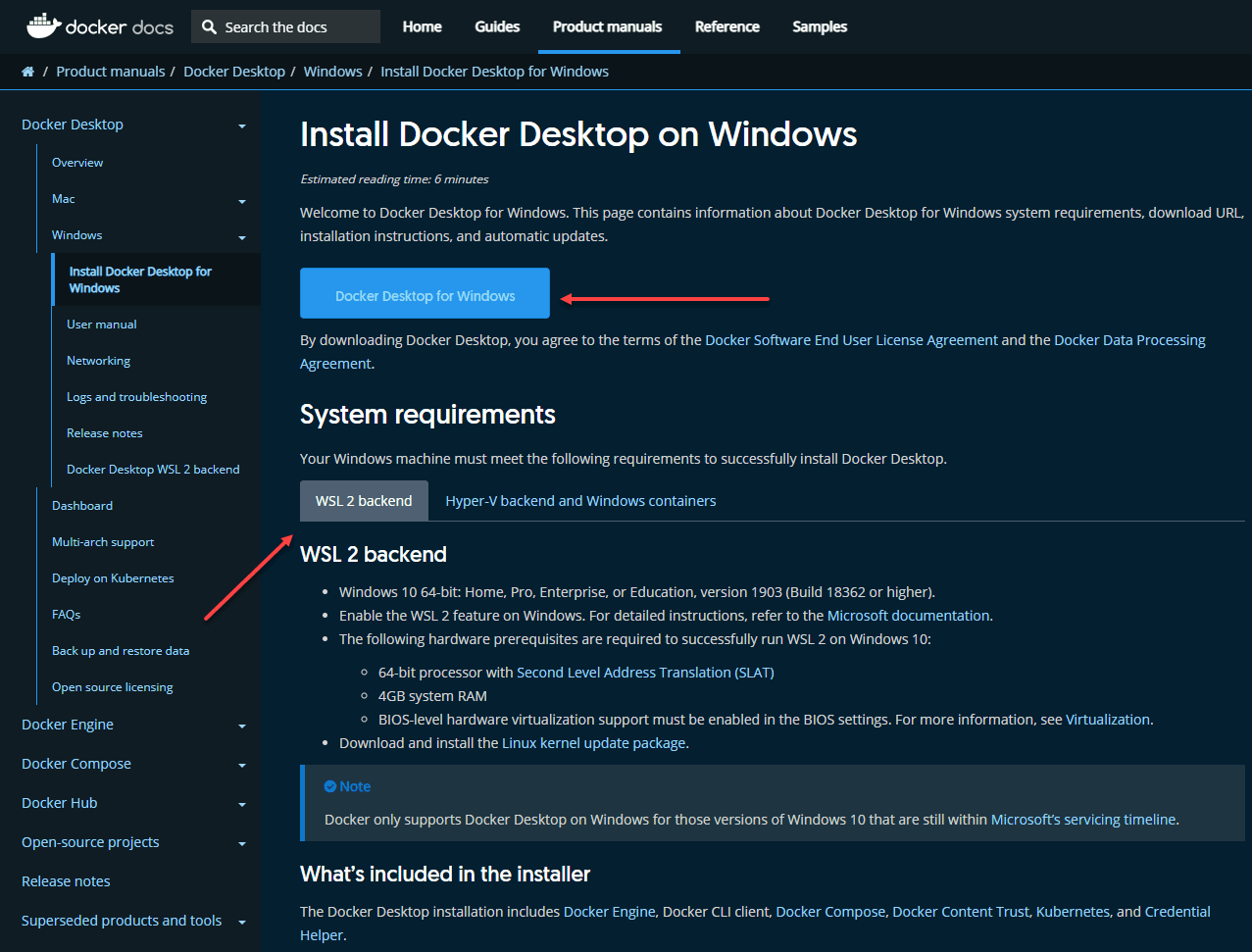The height and width of the screenshot is (952, 1252).
Task: Open the Linux kernel update package link
Action: (x=593, y=742)
